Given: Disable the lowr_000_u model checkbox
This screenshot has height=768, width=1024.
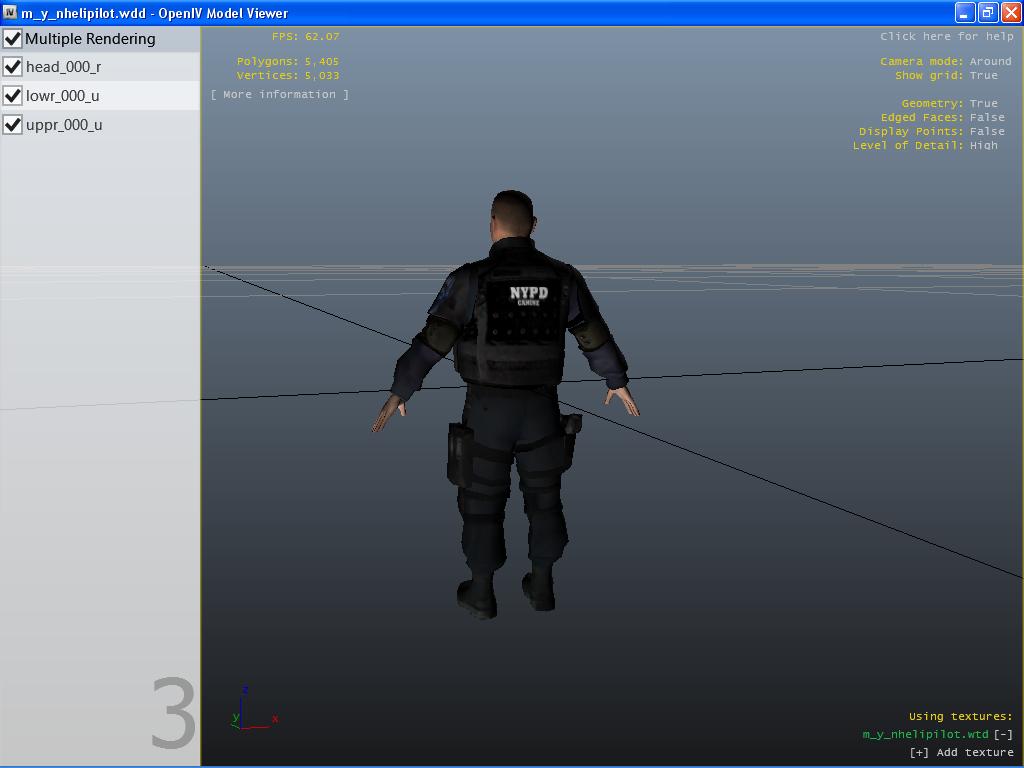Looking at the screenshot, I should 13,96.
